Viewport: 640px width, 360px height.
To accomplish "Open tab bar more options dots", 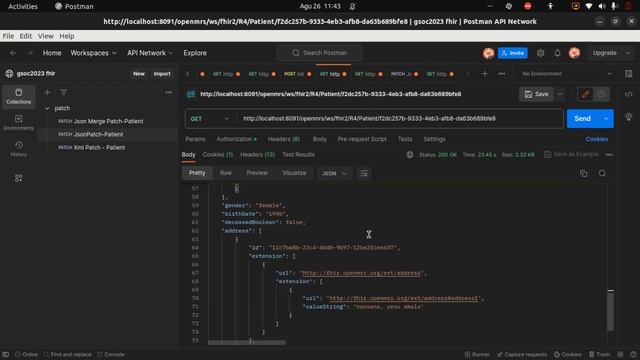I will point(502,74).
